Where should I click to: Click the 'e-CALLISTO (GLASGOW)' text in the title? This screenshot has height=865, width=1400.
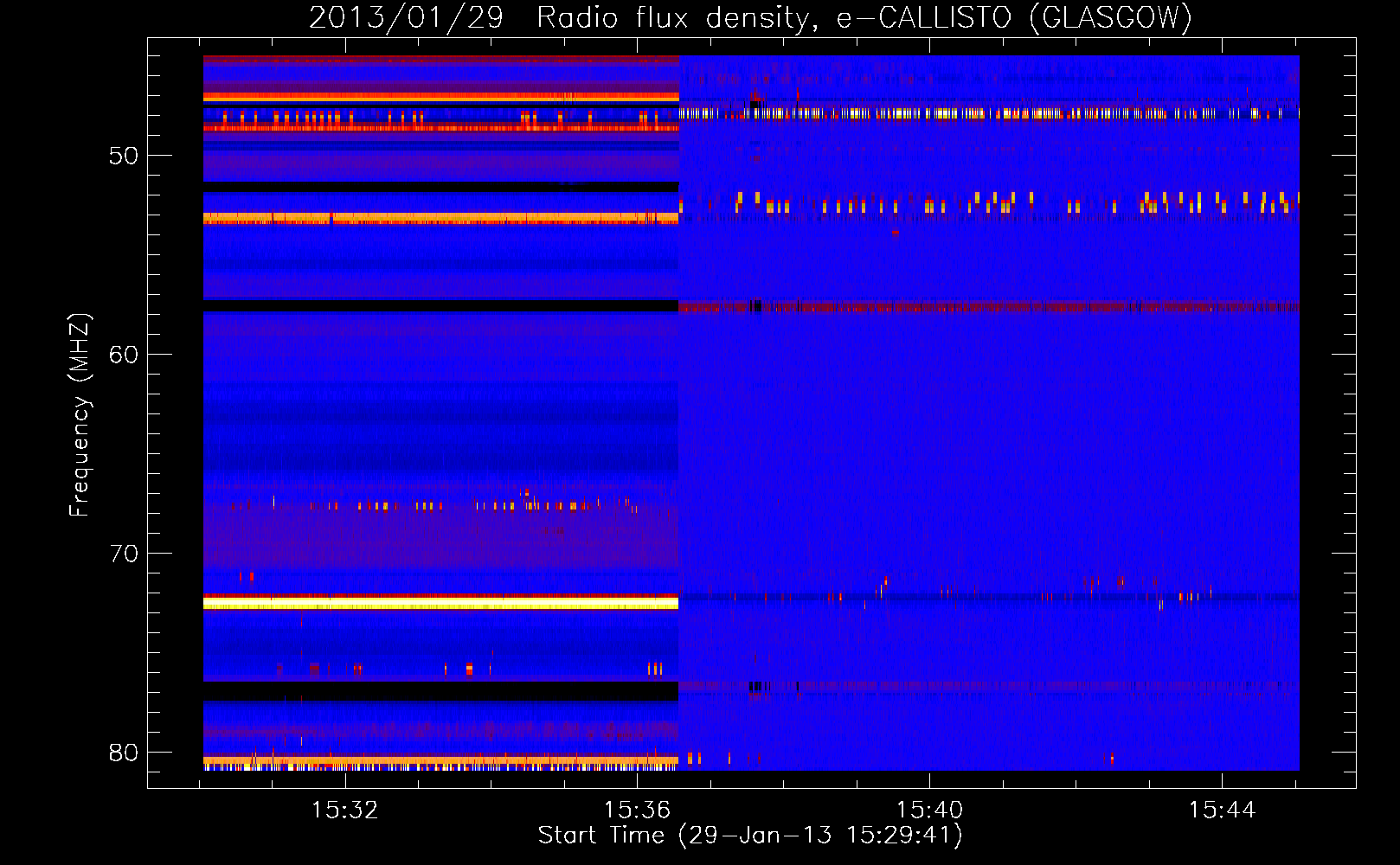point(1015,17)
